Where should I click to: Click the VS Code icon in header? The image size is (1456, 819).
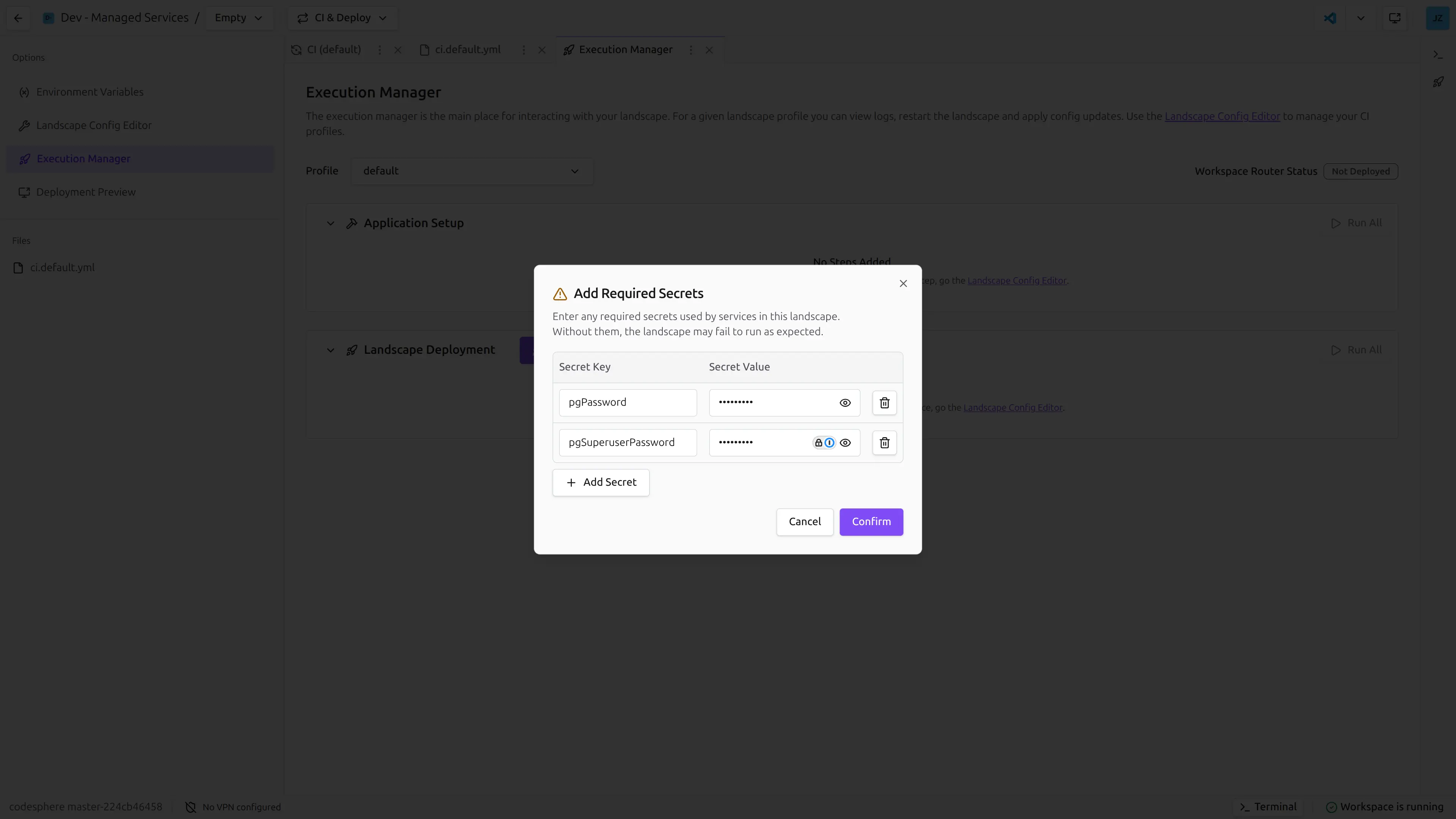click(x=1330, y=17)
